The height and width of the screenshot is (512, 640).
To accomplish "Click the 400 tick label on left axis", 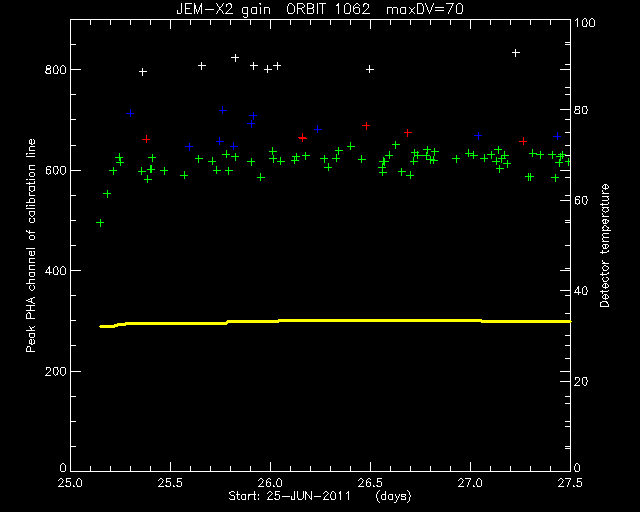I will tap(55, 271).
